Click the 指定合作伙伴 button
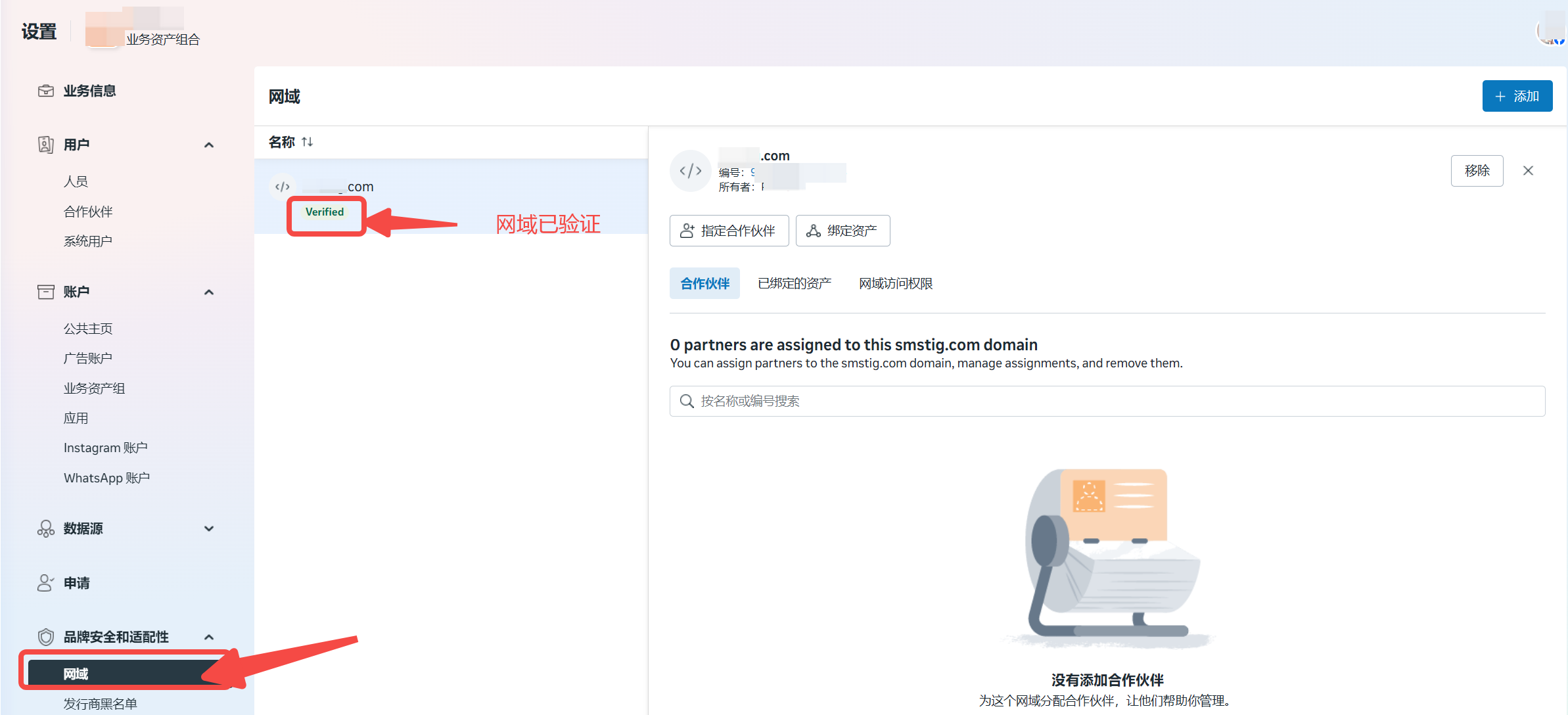1568x715 pixels. coord(729,231)
